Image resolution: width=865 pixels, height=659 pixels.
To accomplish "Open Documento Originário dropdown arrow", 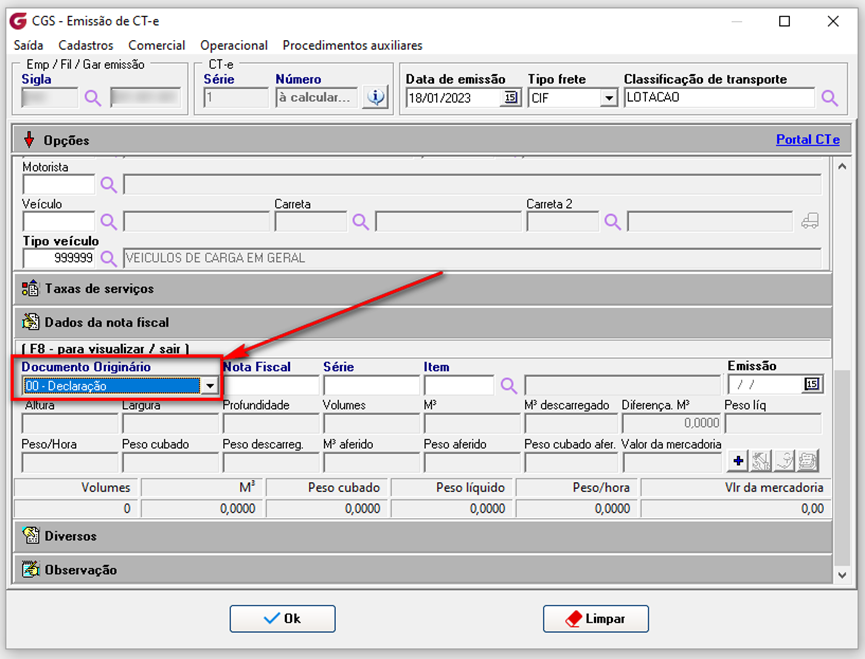I will click(x=210, y=385).
